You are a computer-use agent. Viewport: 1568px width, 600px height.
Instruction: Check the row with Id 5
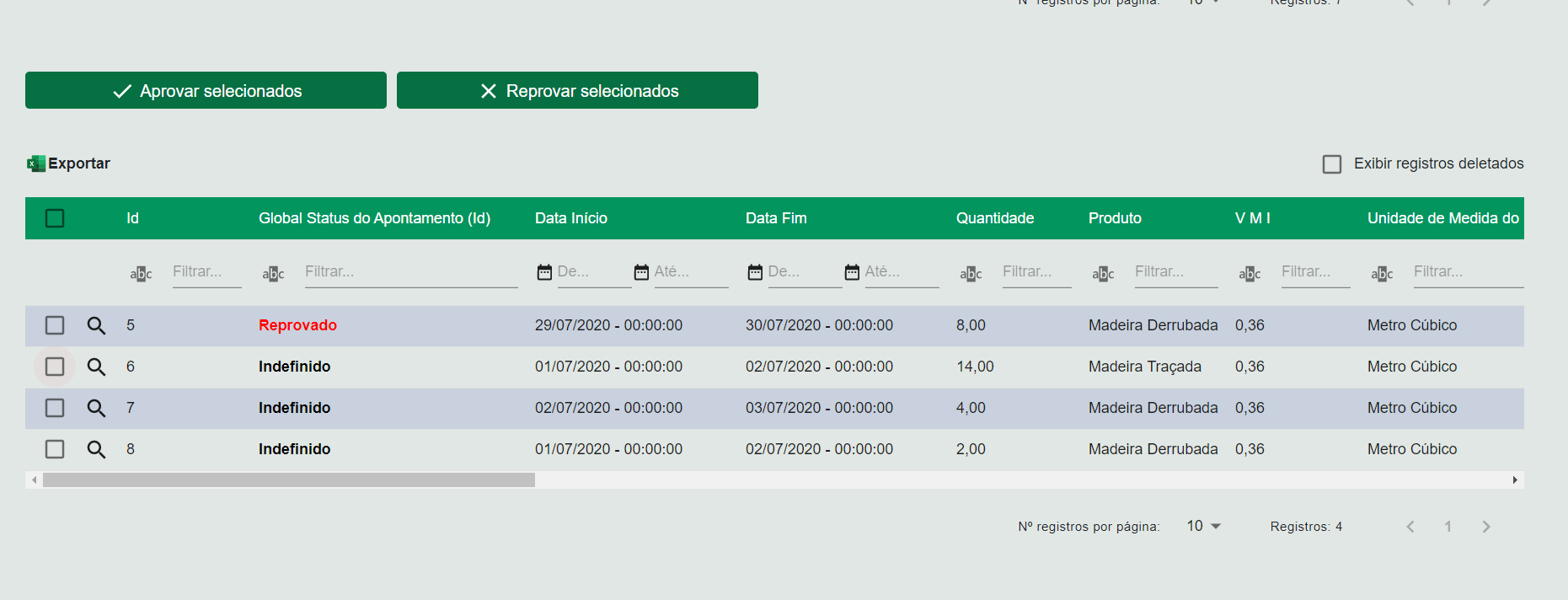[x=55, y=325]
